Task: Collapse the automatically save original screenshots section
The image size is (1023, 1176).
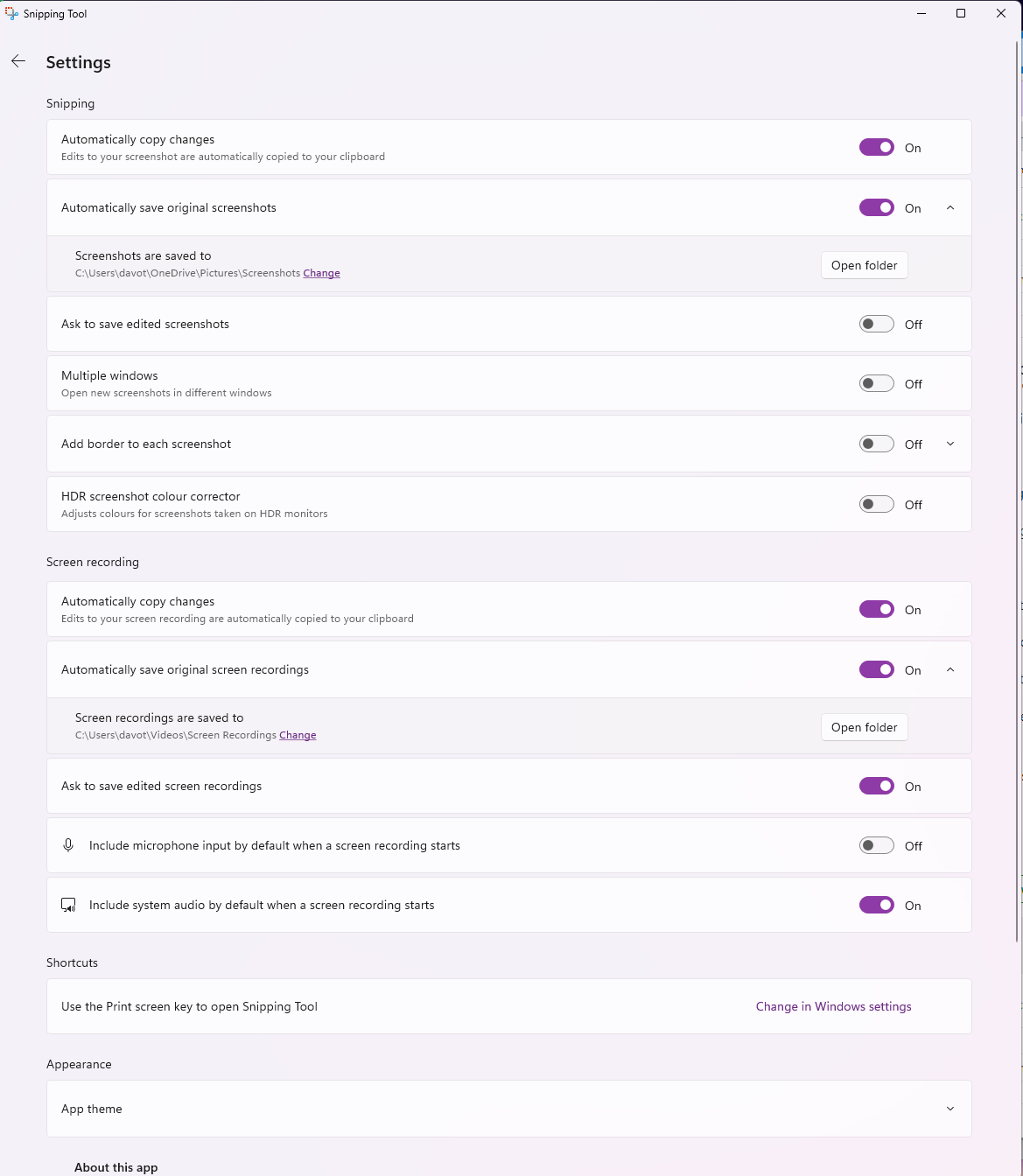Action: click(x=950, y=207)
